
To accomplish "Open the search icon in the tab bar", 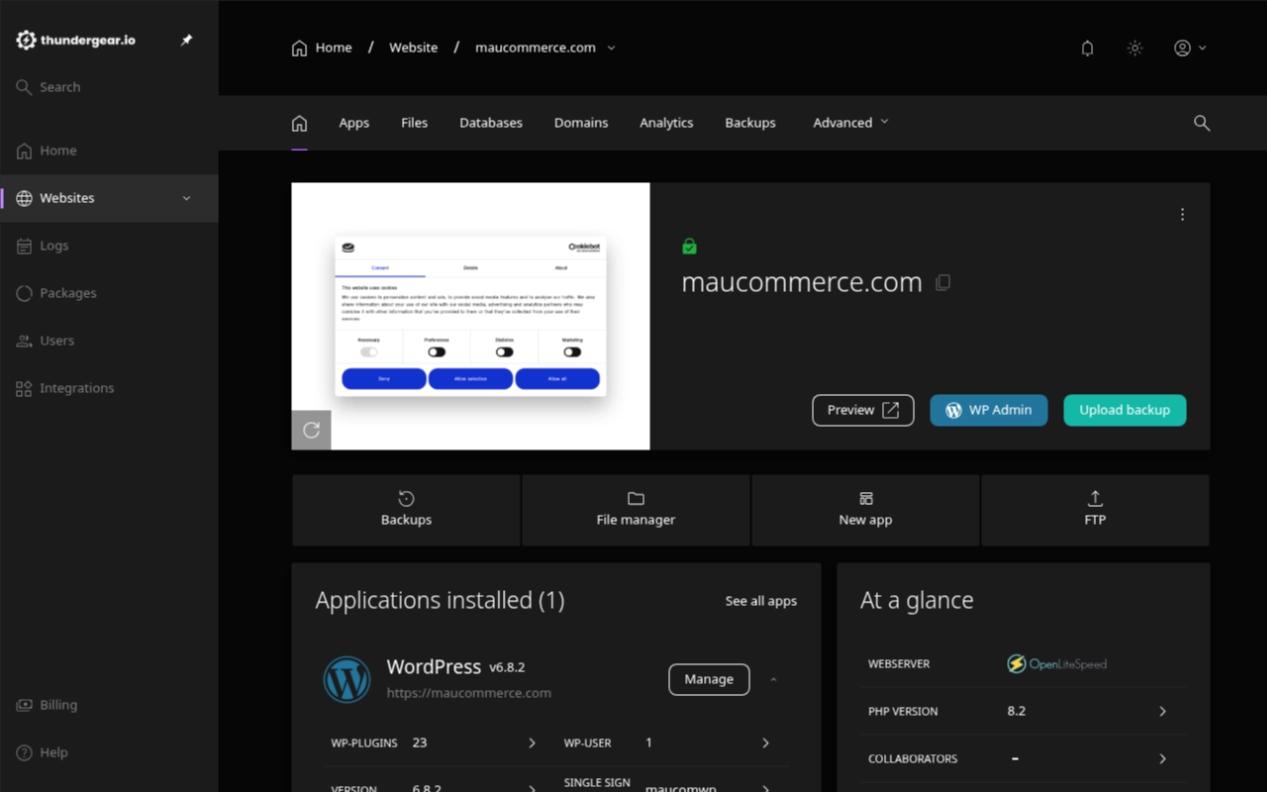I will 1201,123.
